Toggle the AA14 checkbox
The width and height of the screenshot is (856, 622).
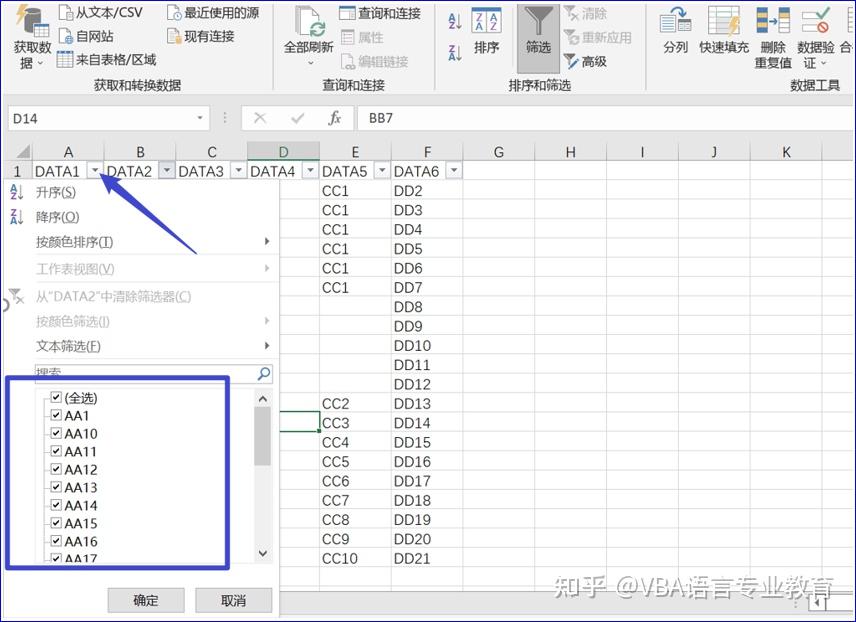point(56,505)
